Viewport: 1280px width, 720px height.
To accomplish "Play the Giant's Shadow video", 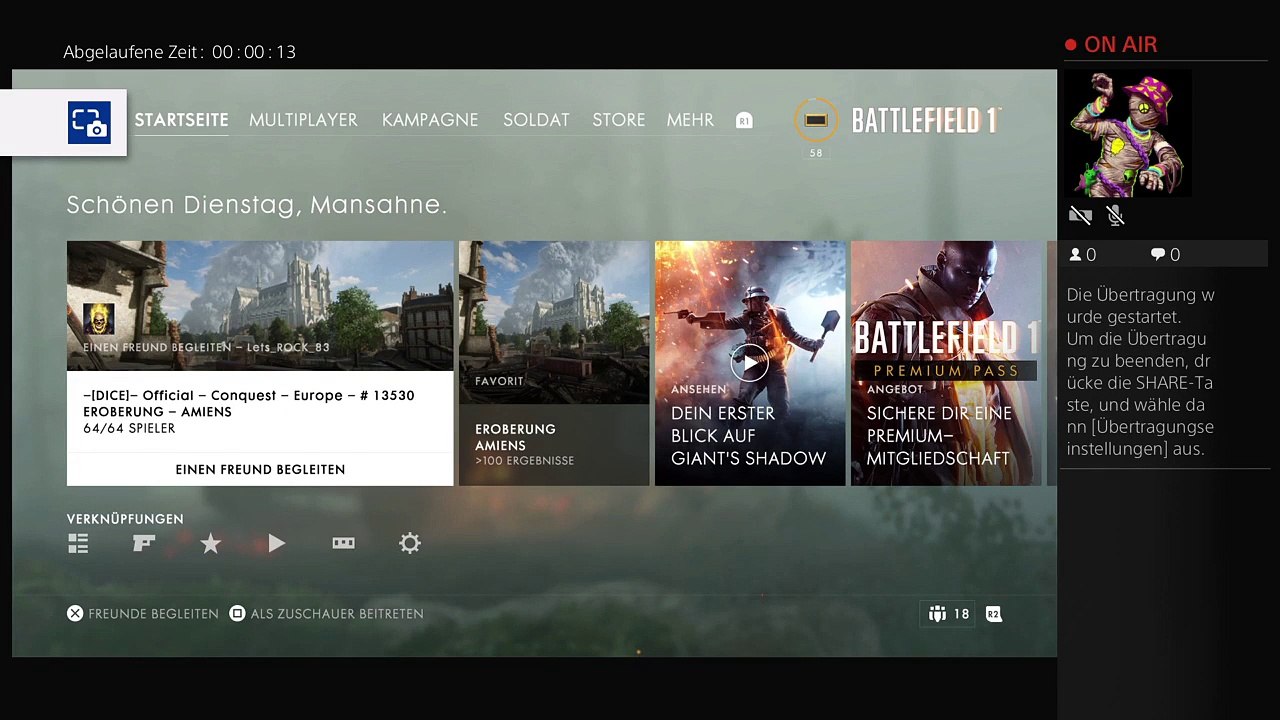I will tap(749, 363).
